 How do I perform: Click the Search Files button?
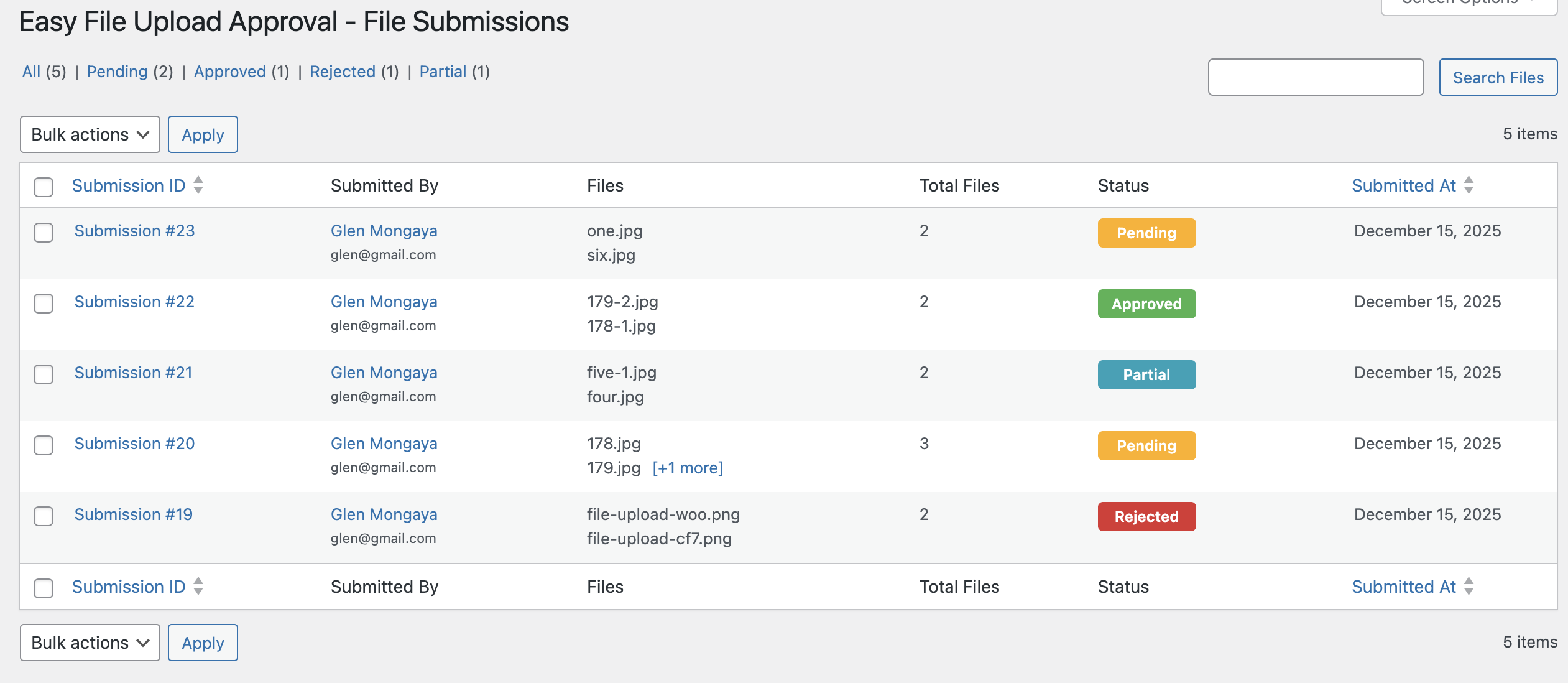[1498, 77]
